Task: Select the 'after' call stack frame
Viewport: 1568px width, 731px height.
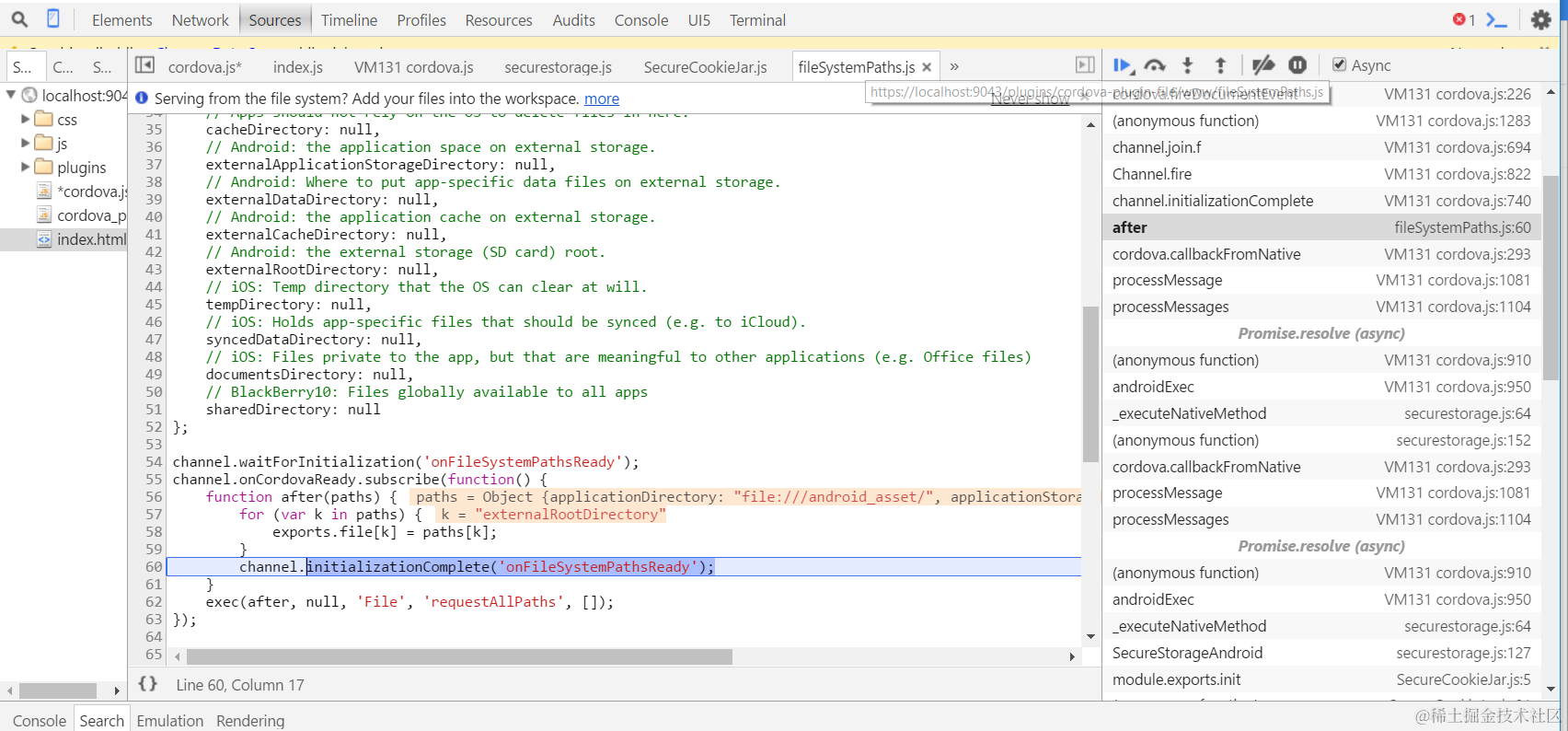Action: (1321, 227)
